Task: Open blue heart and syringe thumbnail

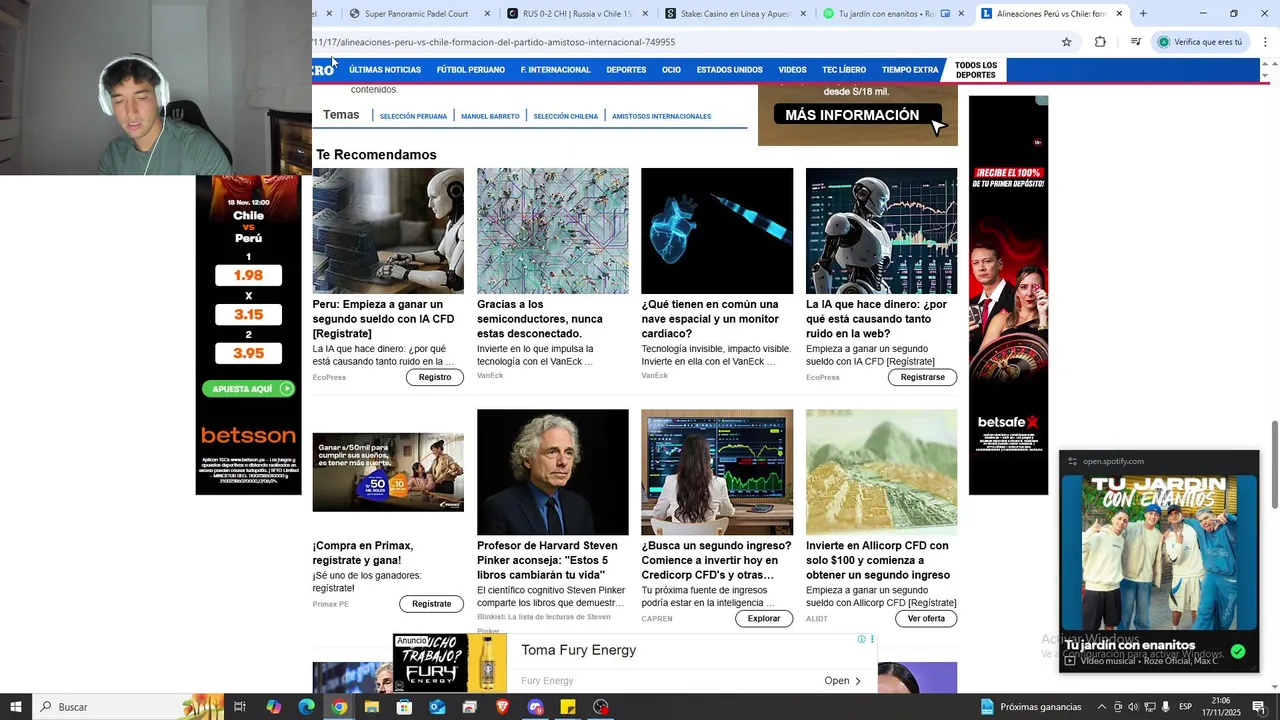Action: [x=717, y=231]
